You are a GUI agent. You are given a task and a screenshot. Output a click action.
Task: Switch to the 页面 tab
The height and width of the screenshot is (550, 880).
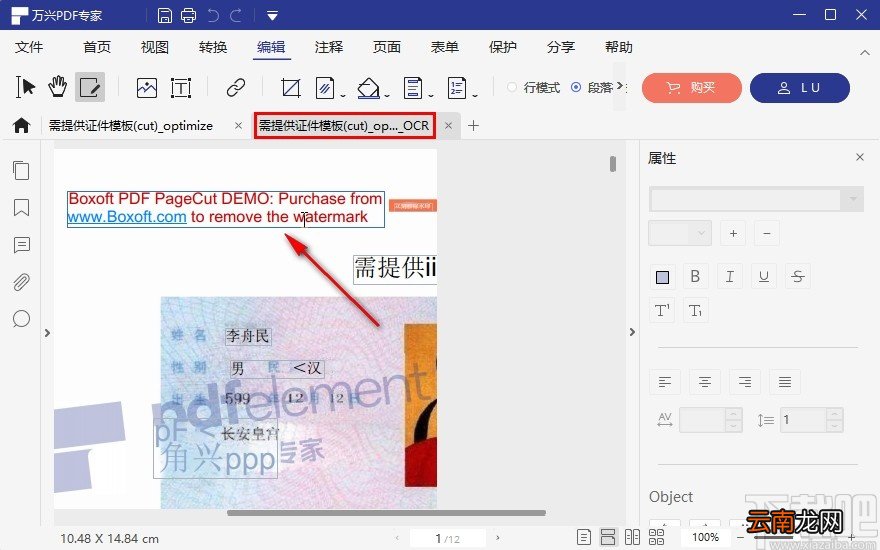(x=387, y=47)
